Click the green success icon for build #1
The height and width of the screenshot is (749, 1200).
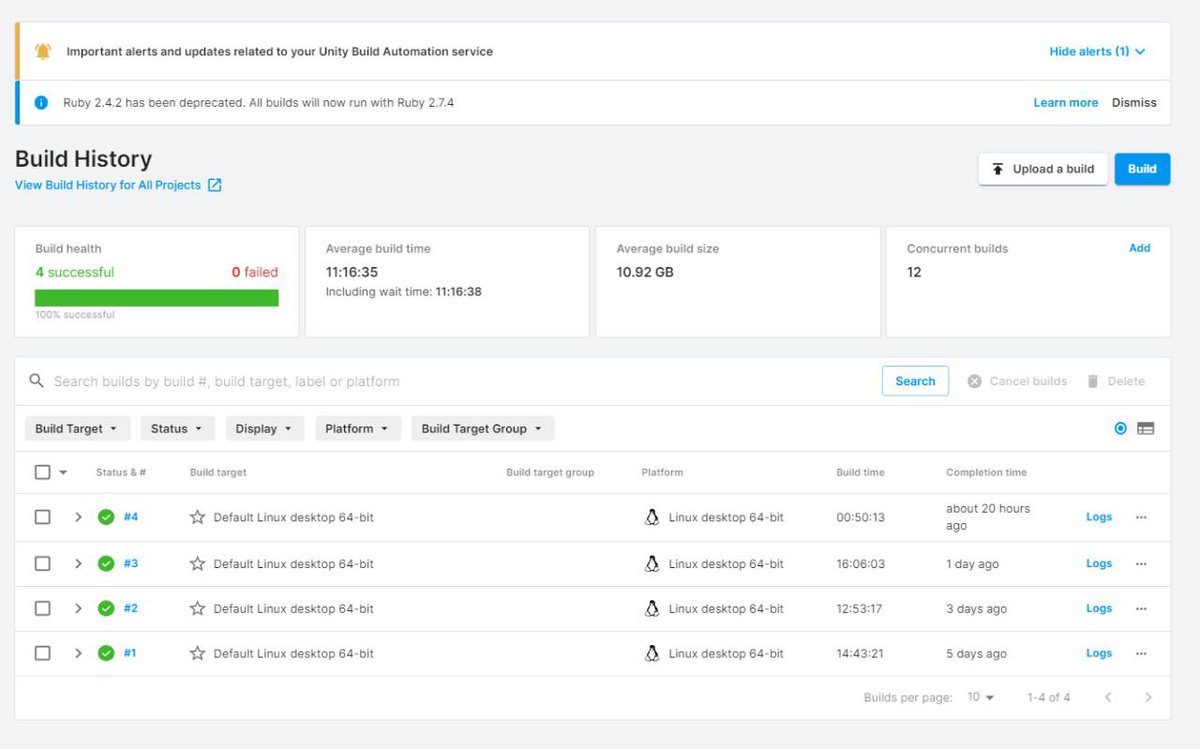tap(106, 653)
